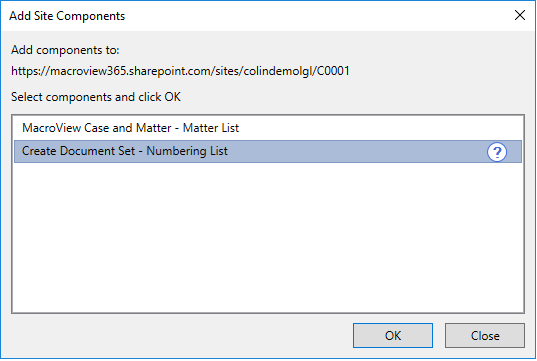Confirm selection with the OK button

click(393, 335)
